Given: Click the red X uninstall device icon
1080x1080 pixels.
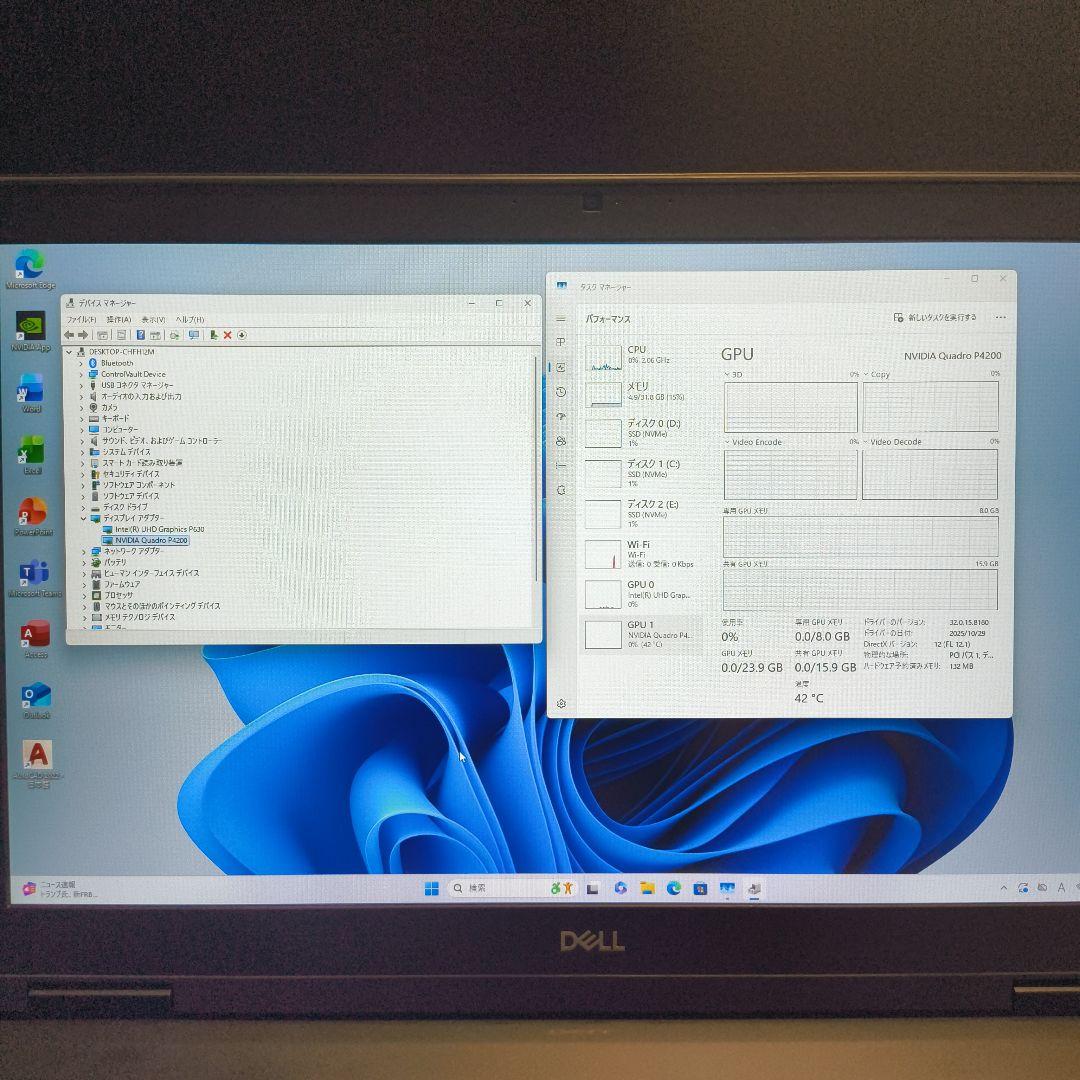Looking at the screenshot, I should [227, 336].
